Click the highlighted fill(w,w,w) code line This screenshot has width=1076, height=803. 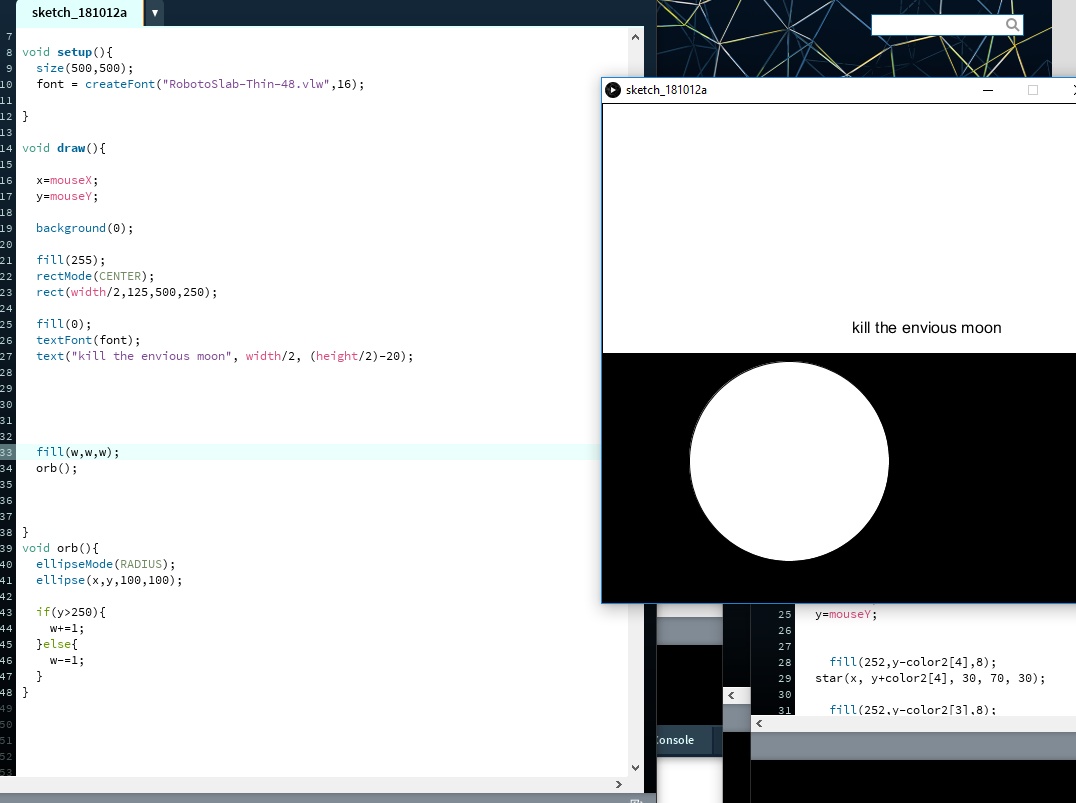(78, 452)
